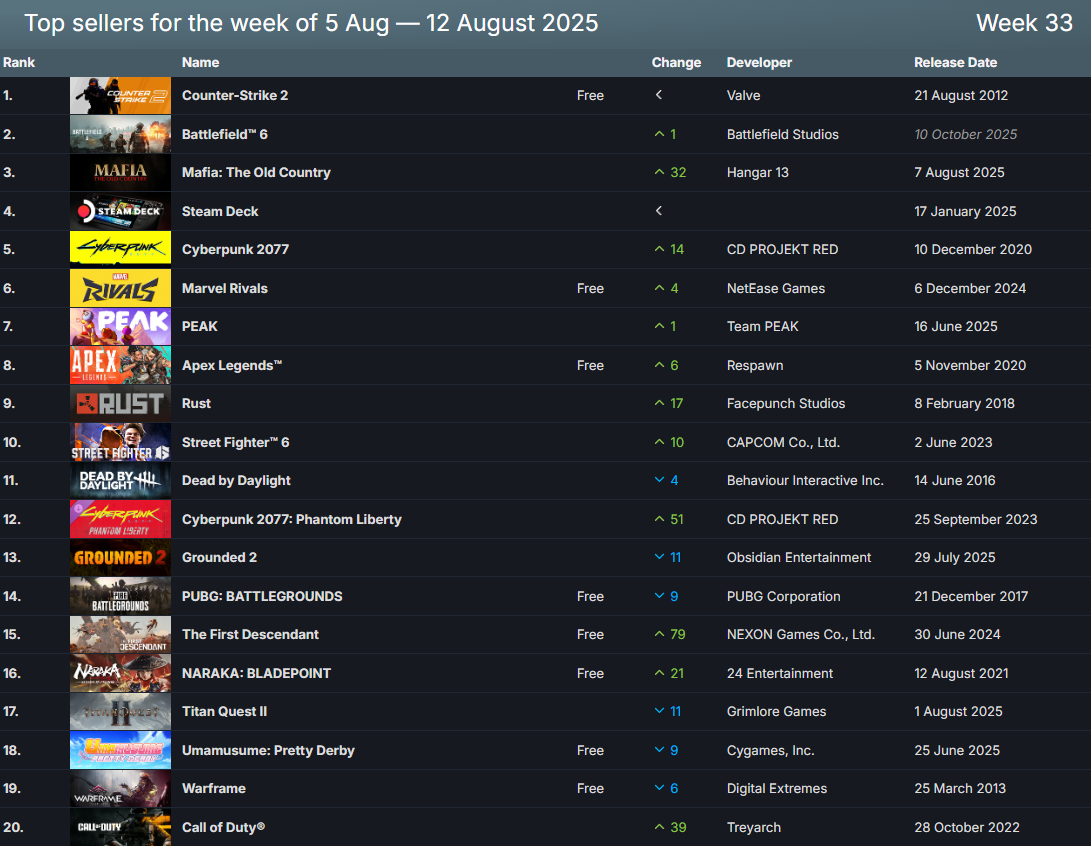This screenshot has height=846, width=1091.
Task: Click the '17 January 2025' release date
Action: [965, 212]
